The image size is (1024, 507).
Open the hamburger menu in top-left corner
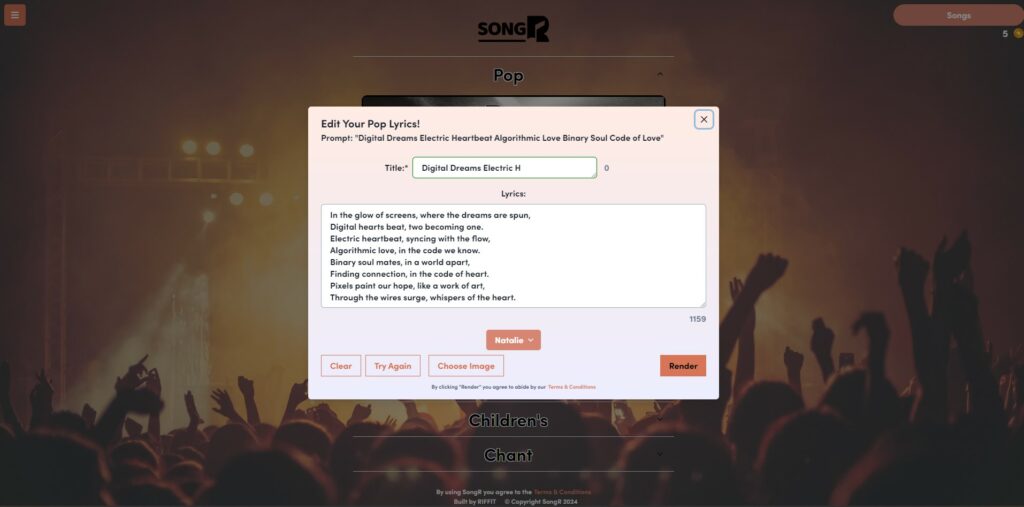click(15, 15)
